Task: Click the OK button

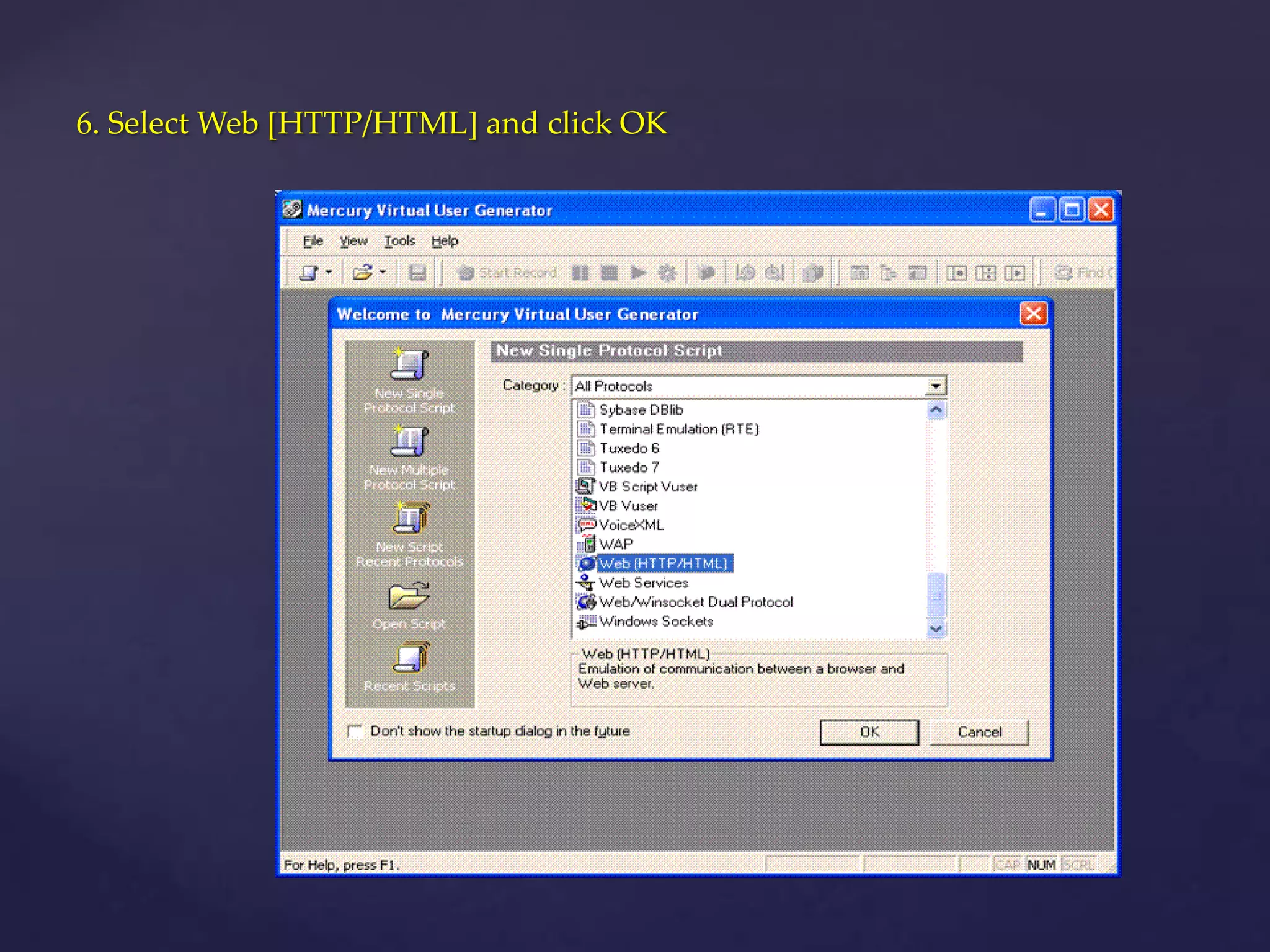Action: point(869,732)
